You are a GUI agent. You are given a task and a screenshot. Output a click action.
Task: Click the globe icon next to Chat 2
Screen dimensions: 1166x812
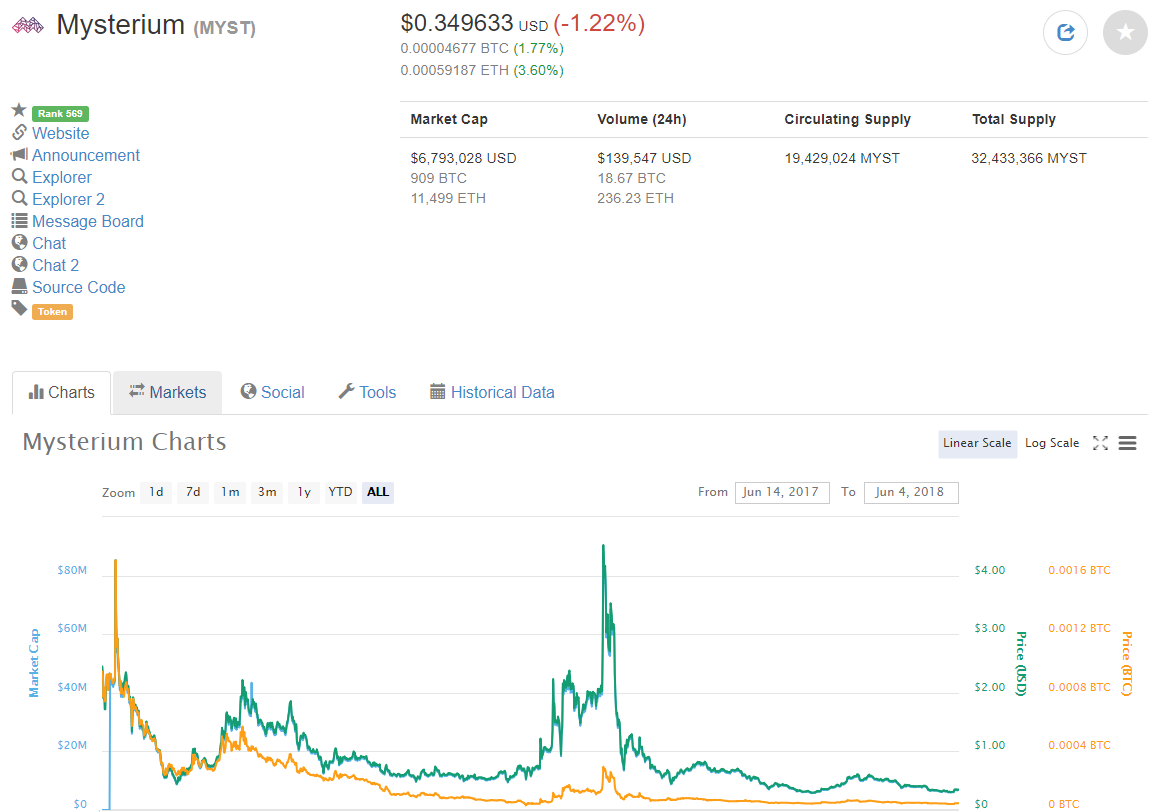pos(19,264)
